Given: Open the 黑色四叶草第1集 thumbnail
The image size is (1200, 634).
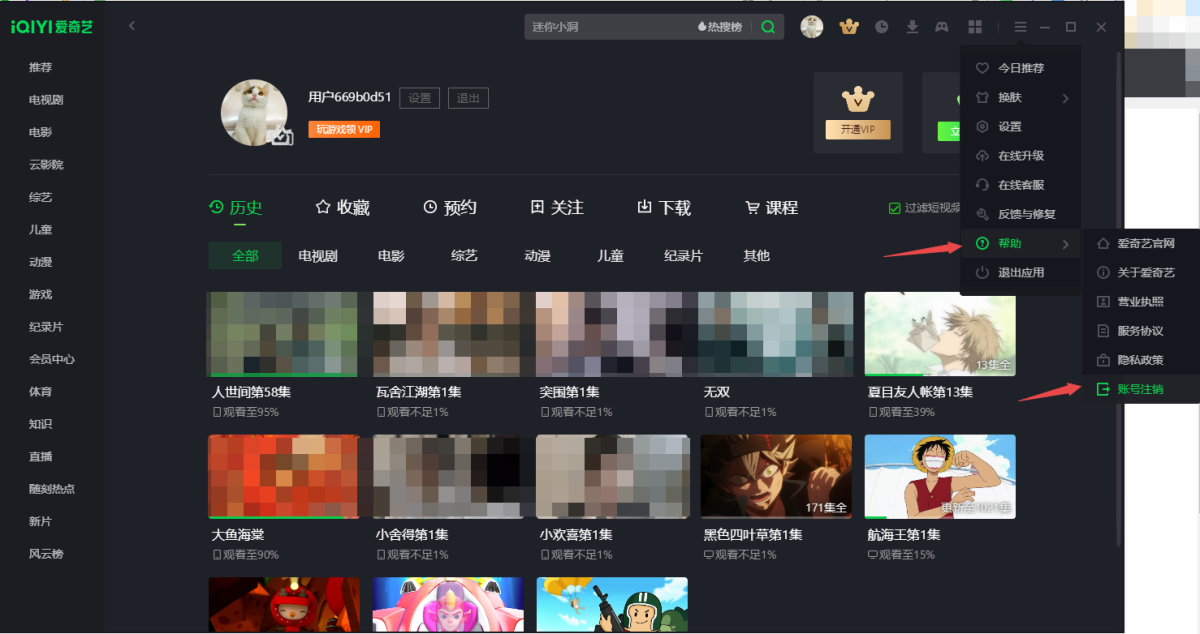Looking at the screenshot, I should [x=777, y=476].
